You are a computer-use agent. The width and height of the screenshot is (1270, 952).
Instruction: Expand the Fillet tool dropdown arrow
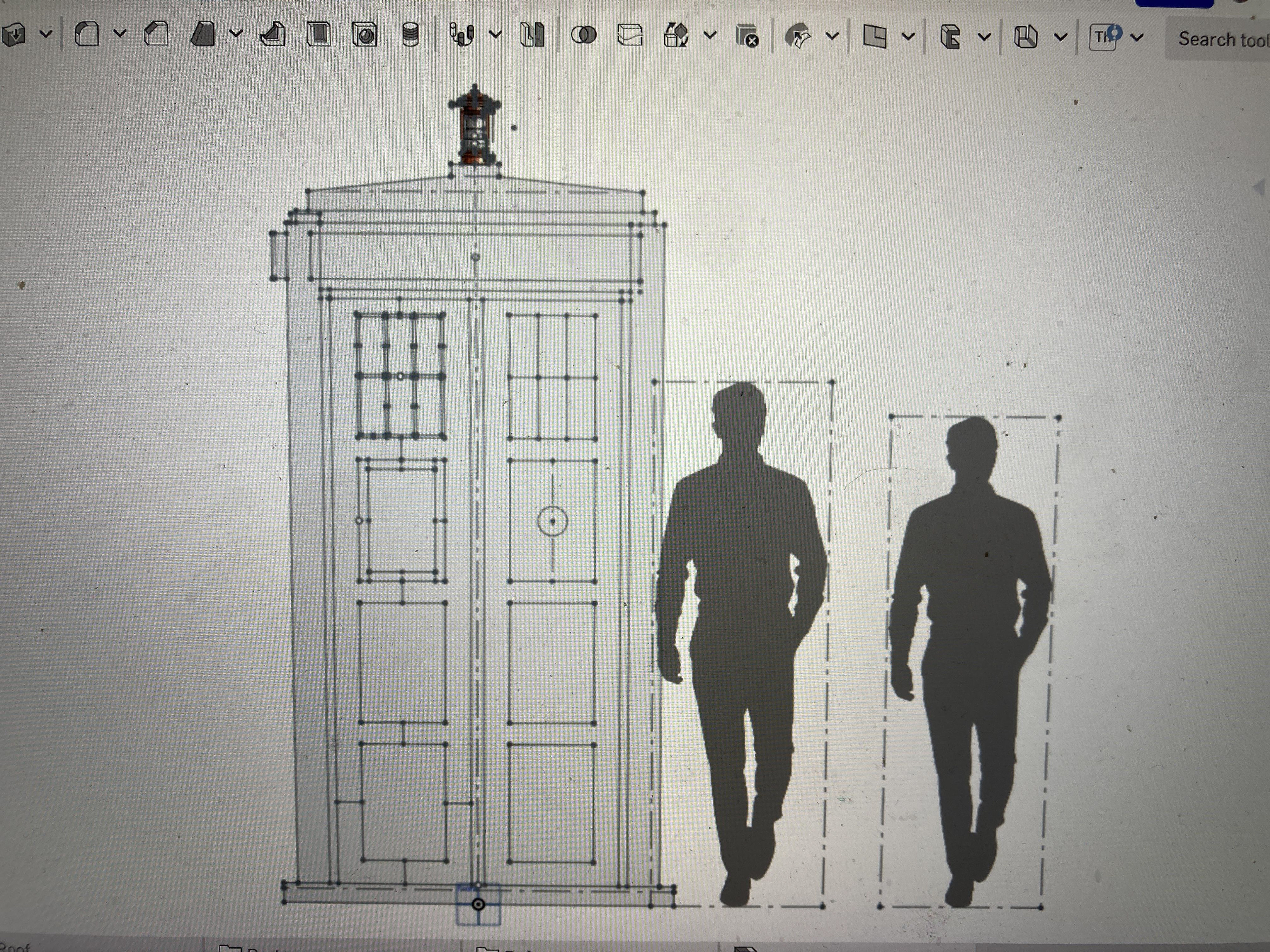click(x=120, y=33)
